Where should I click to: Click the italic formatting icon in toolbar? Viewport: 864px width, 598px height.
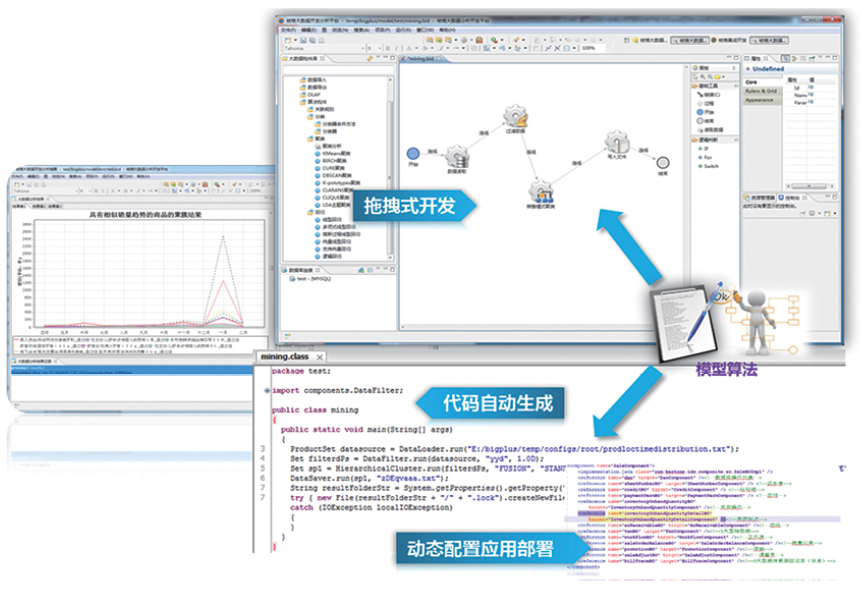point(396,49)
